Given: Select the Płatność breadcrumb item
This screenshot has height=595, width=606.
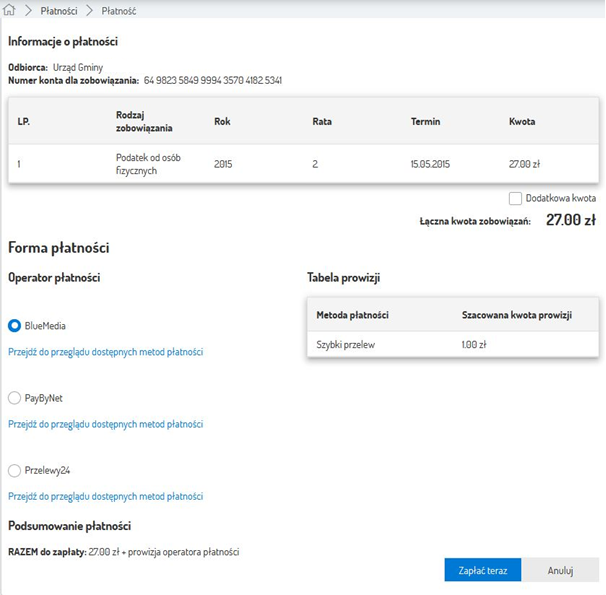Looking at the screenshot, I should tap(119, 11).
